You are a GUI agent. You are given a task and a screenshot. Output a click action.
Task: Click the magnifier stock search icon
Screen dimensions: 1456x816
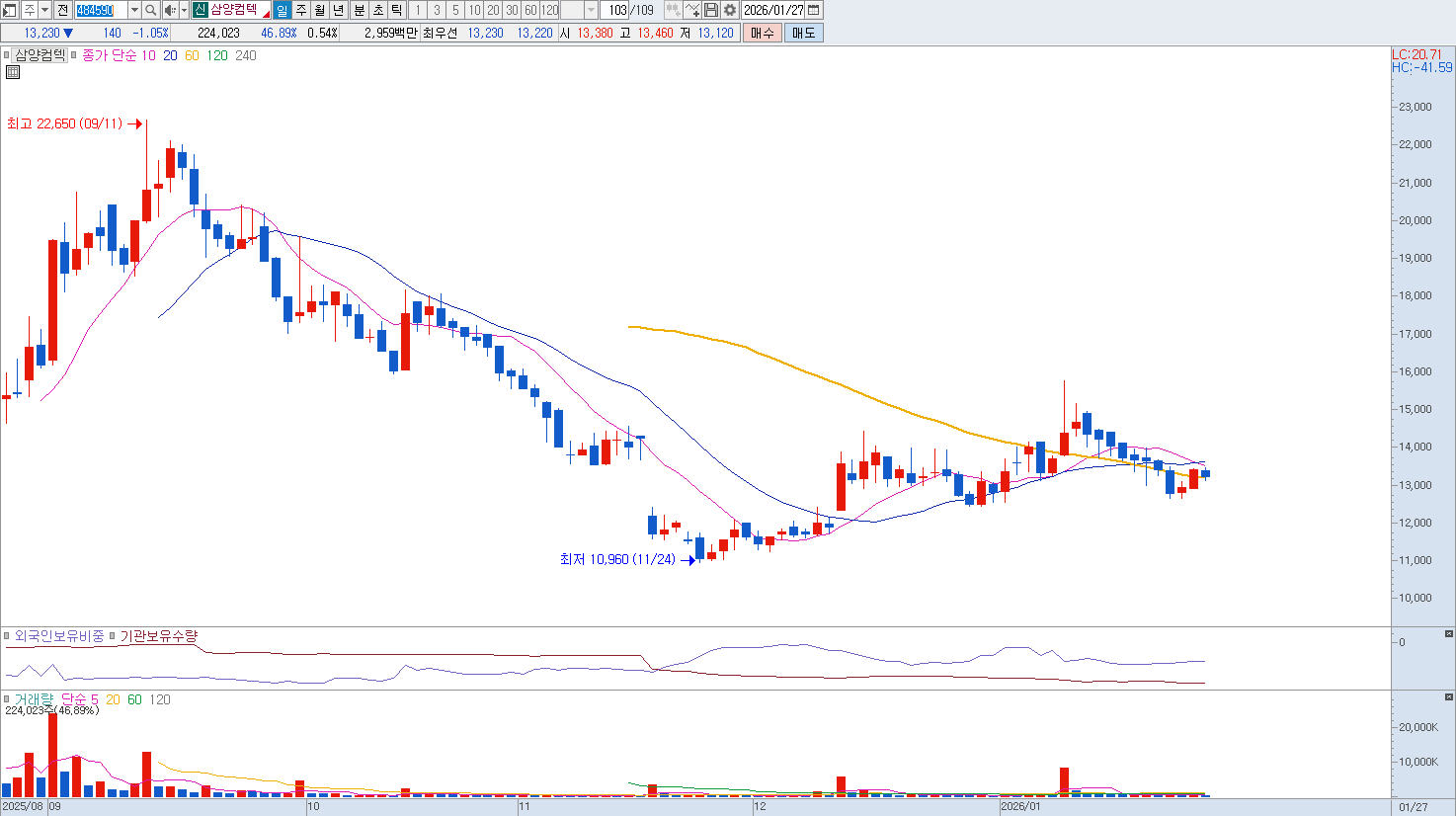(151, 10)
